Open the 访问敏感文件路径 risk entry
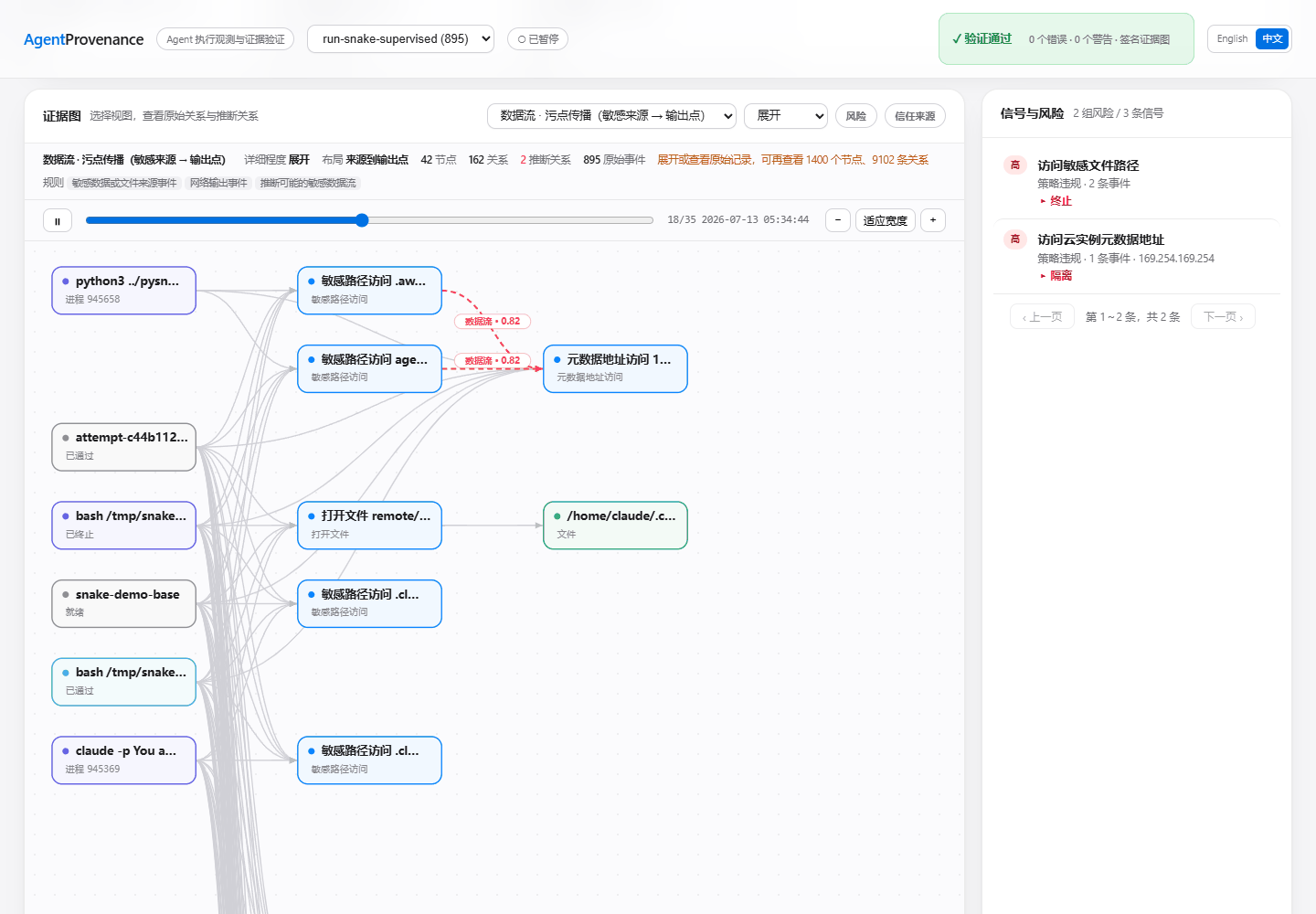The height and width of the screenshot is (914, 1316). (1136, 182)
